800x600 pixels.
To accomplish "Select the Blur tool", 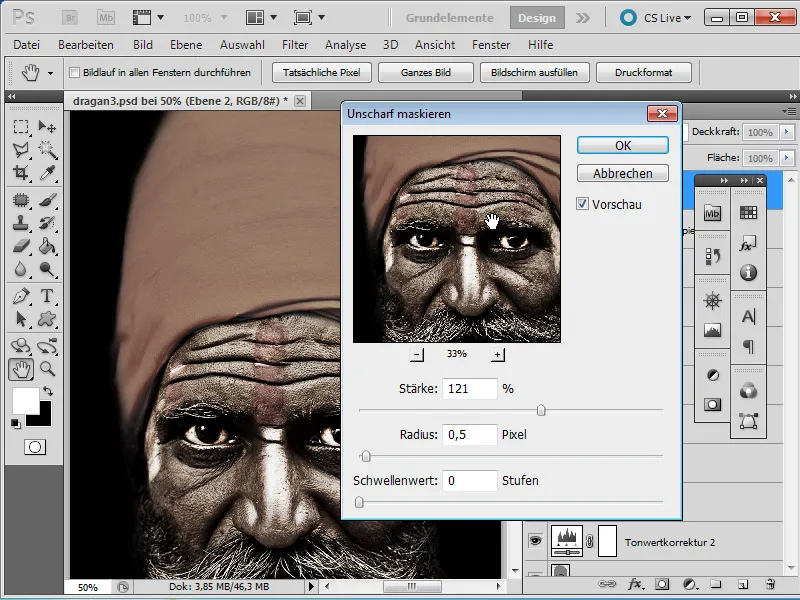I will click(21, 269).
